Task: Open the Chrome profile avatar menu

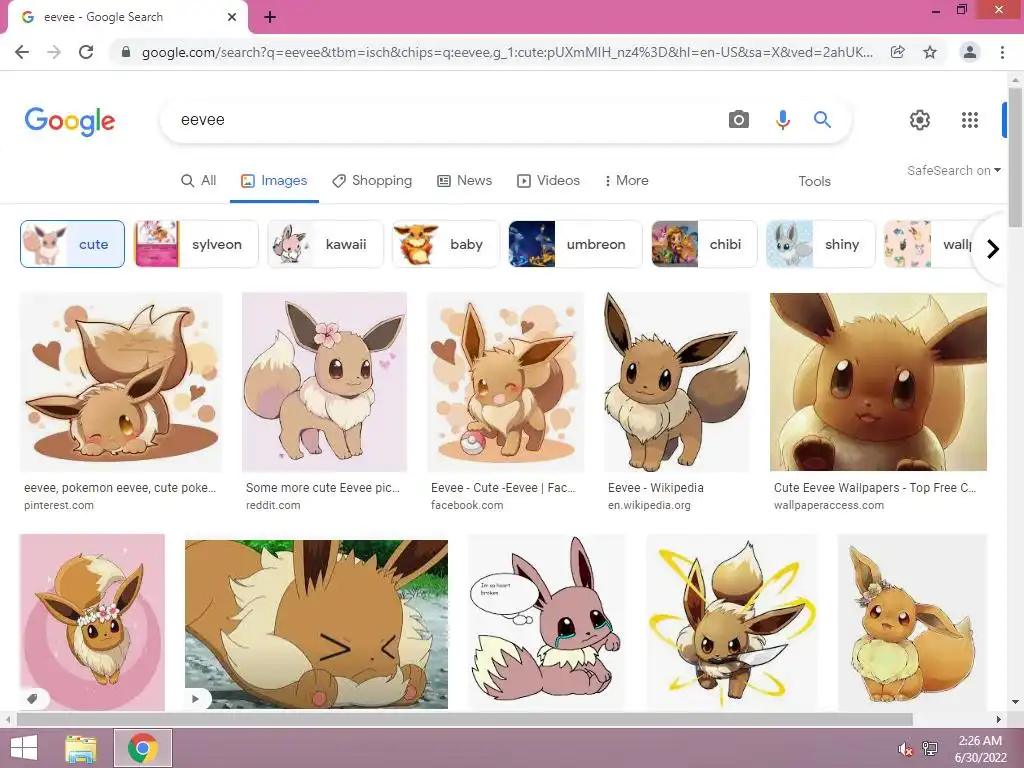Action: point(970,52)
